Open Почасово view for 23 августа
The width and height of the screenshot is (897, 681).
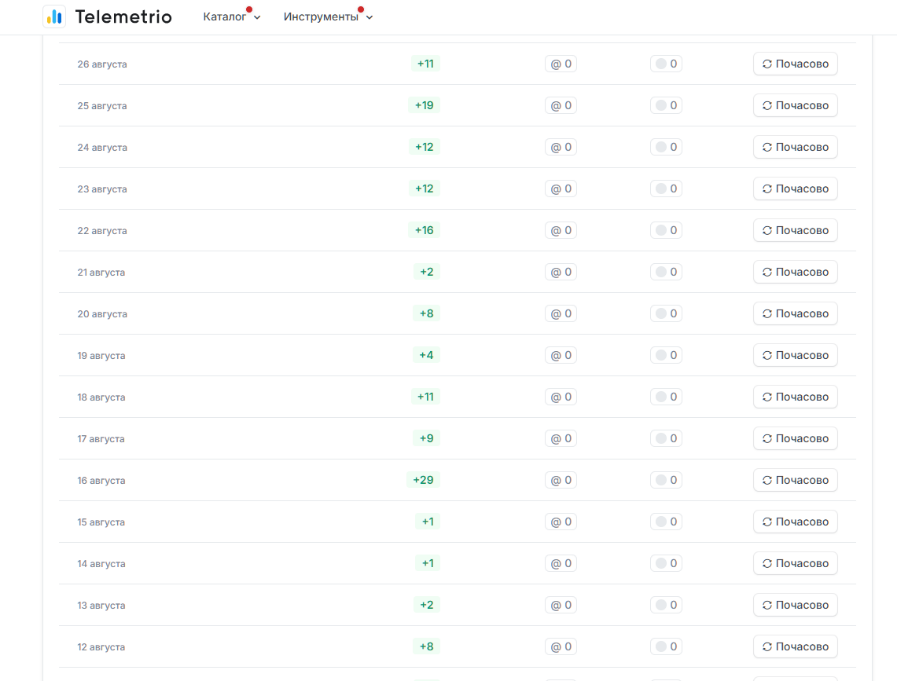pos(795,189)
